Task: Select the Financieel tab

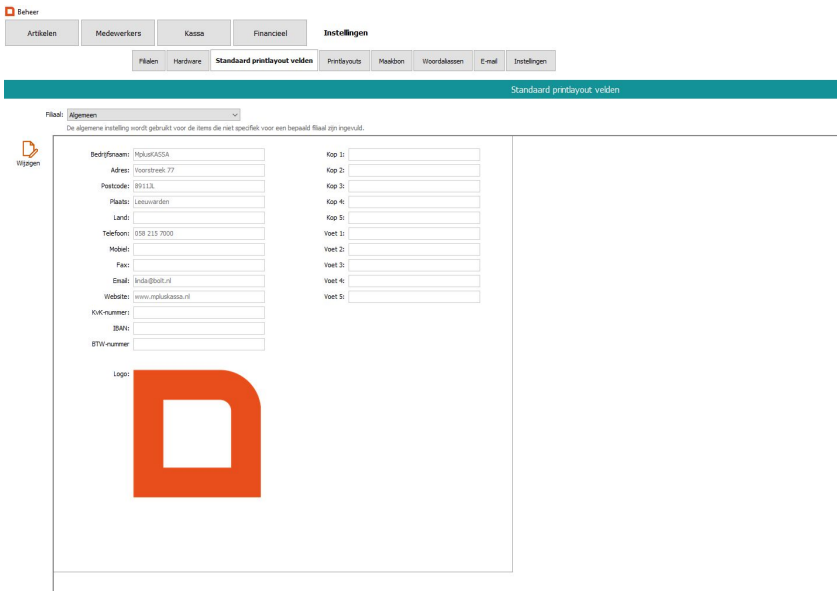Action: click(x=270, y=33)
